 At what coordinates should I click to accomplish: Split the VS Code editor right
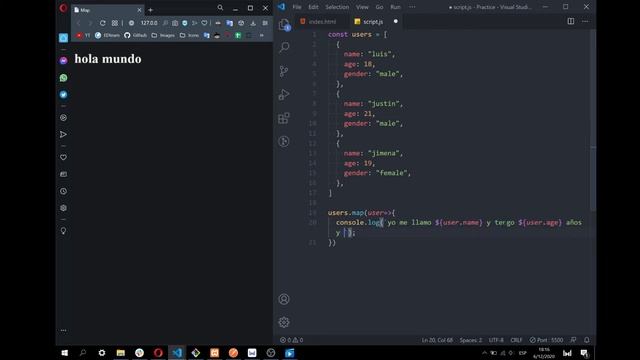(571, 21)
